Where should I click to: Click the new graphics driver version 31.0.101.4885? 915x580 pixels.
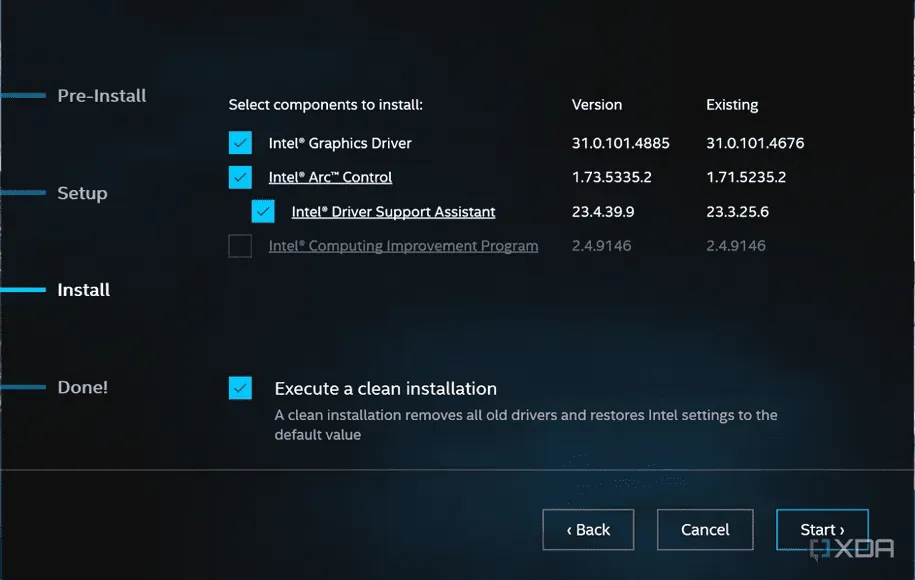[620, 143]
